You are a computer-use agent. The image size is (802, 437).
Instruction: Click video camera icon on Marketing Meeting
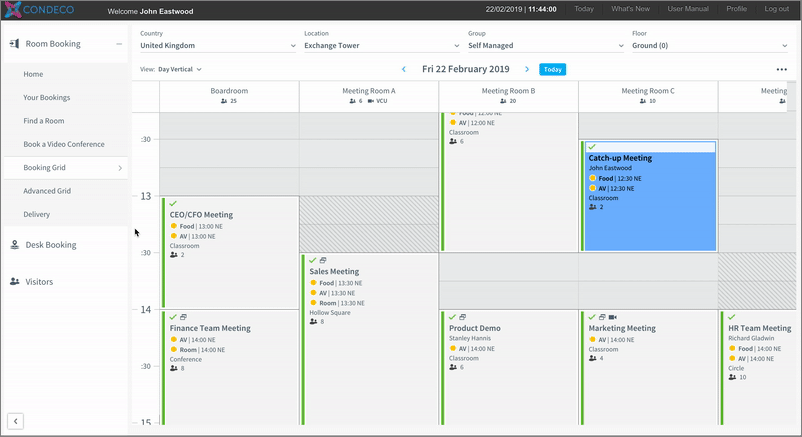613,317
